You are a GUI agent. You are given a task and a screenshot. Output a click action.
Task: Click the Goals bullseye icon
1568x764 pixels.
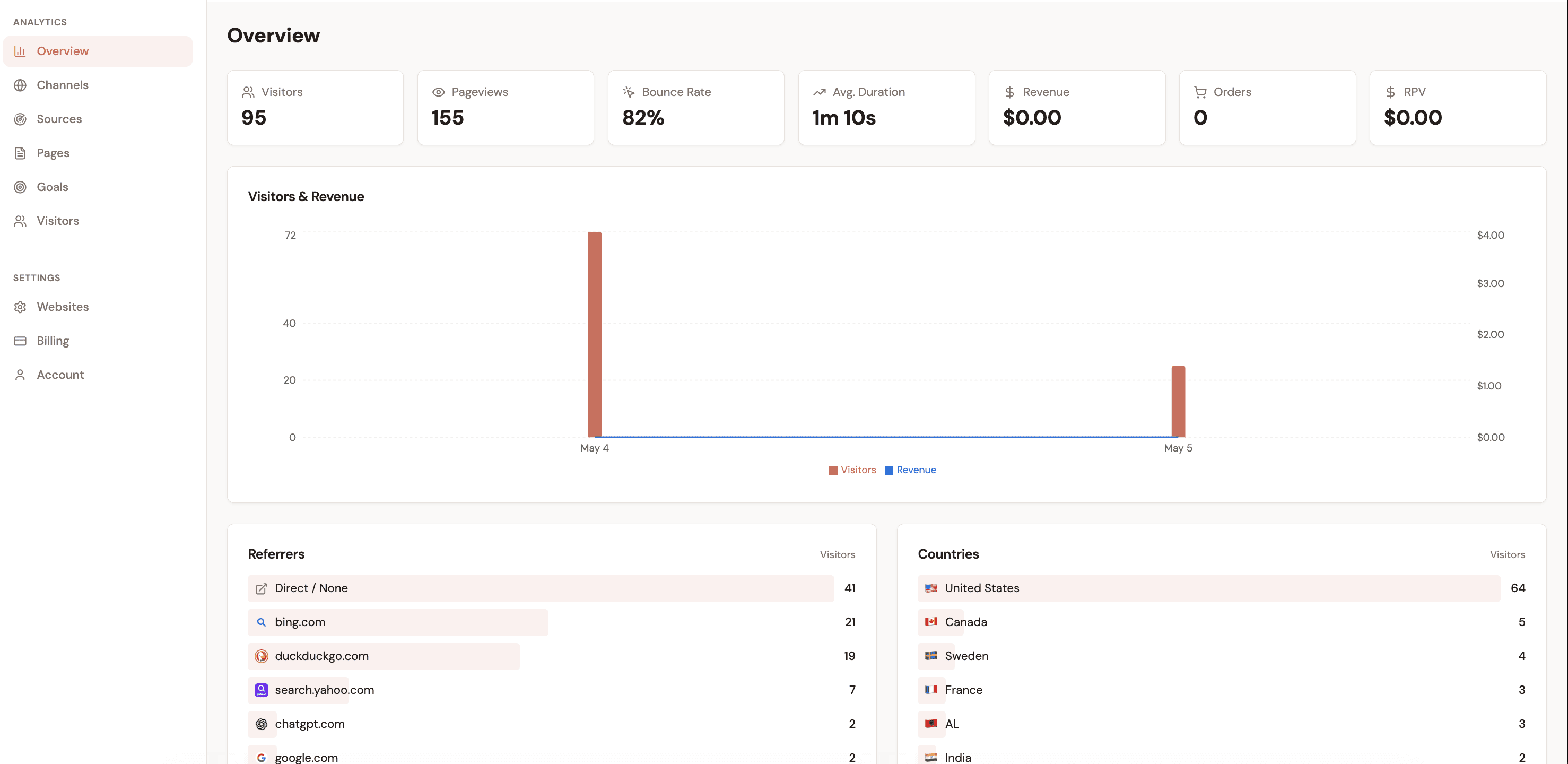click(x=20, y=187)
